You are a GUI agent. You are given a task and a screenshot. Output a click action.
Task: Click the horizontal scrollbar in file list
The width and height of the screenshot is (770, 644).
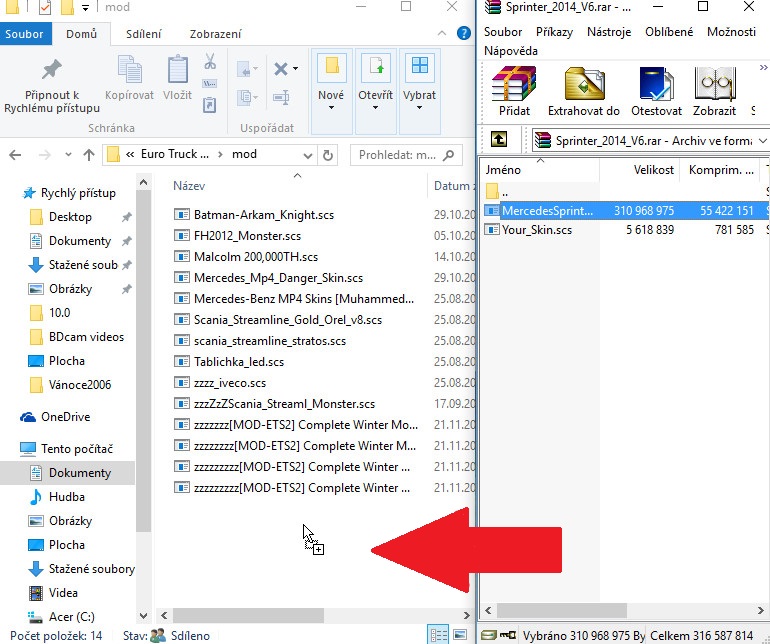(300, 615)
